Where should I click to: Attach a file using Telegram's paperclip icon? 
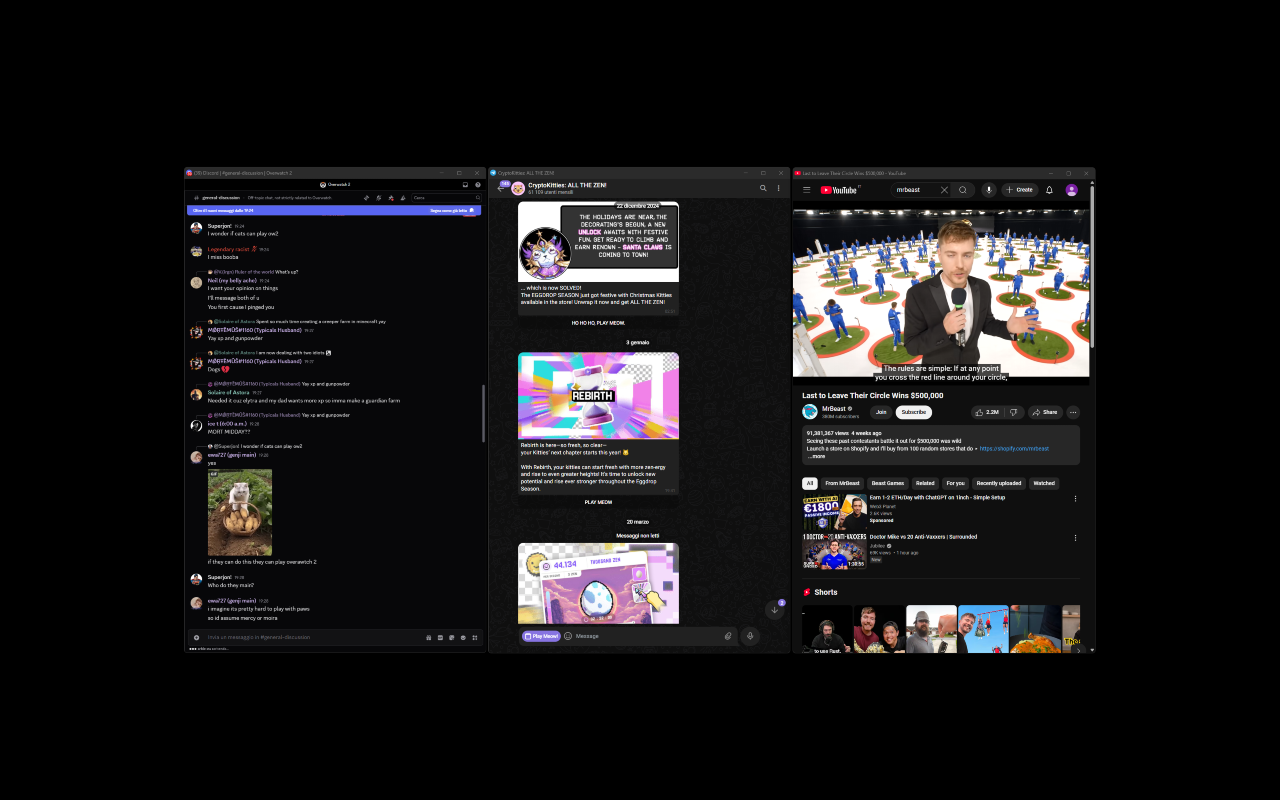click(728, 636)
